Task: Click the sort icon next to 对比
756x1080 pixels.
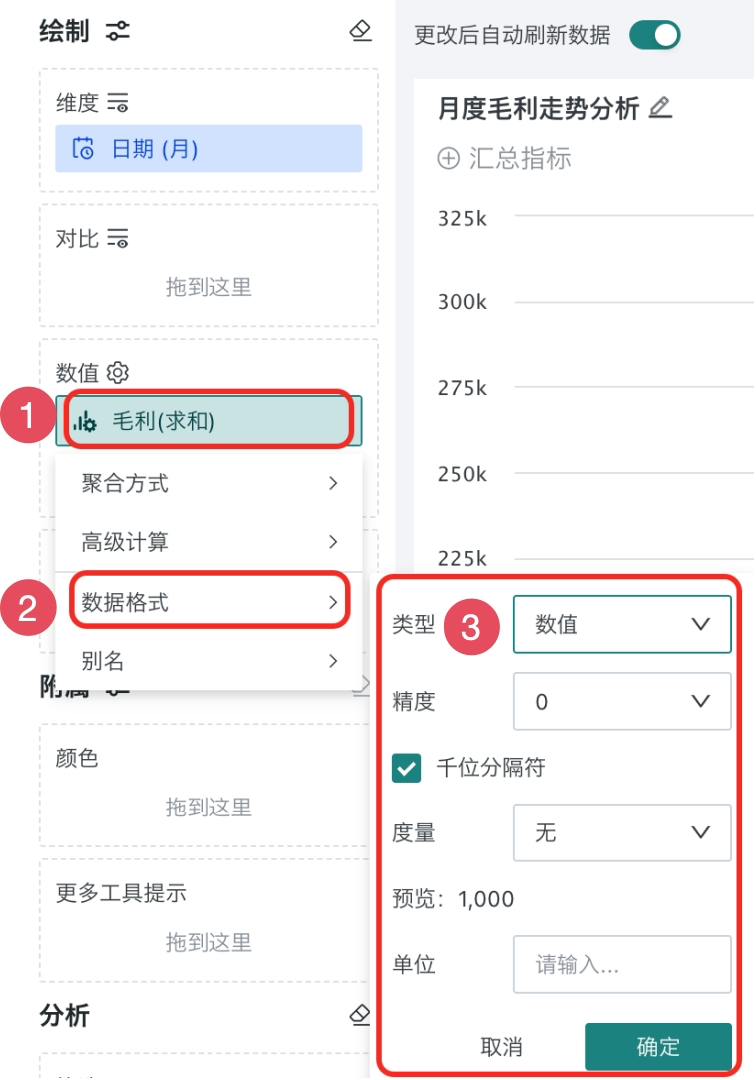Action: (x=118, y=238)
